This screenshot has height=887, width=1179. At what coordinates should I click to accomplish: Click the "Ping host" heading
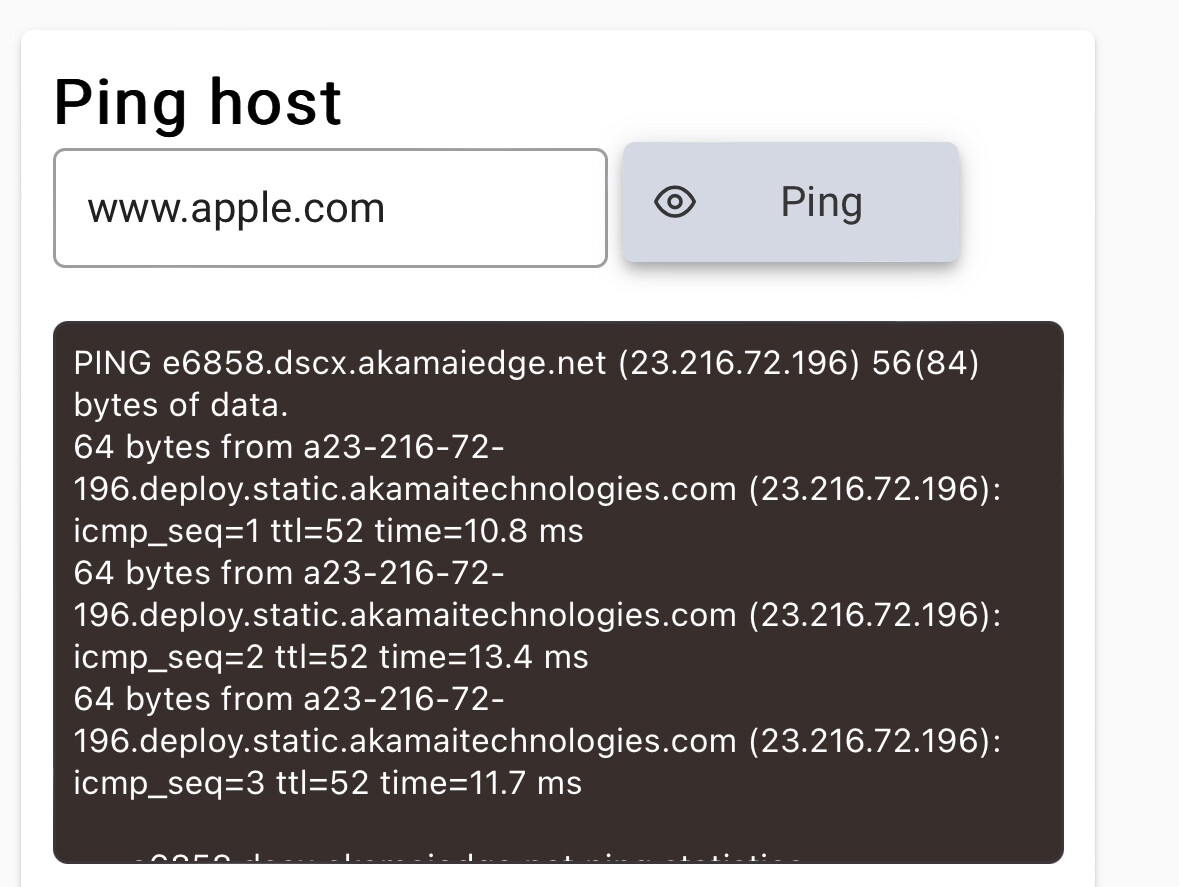click(x=198, y=102)
